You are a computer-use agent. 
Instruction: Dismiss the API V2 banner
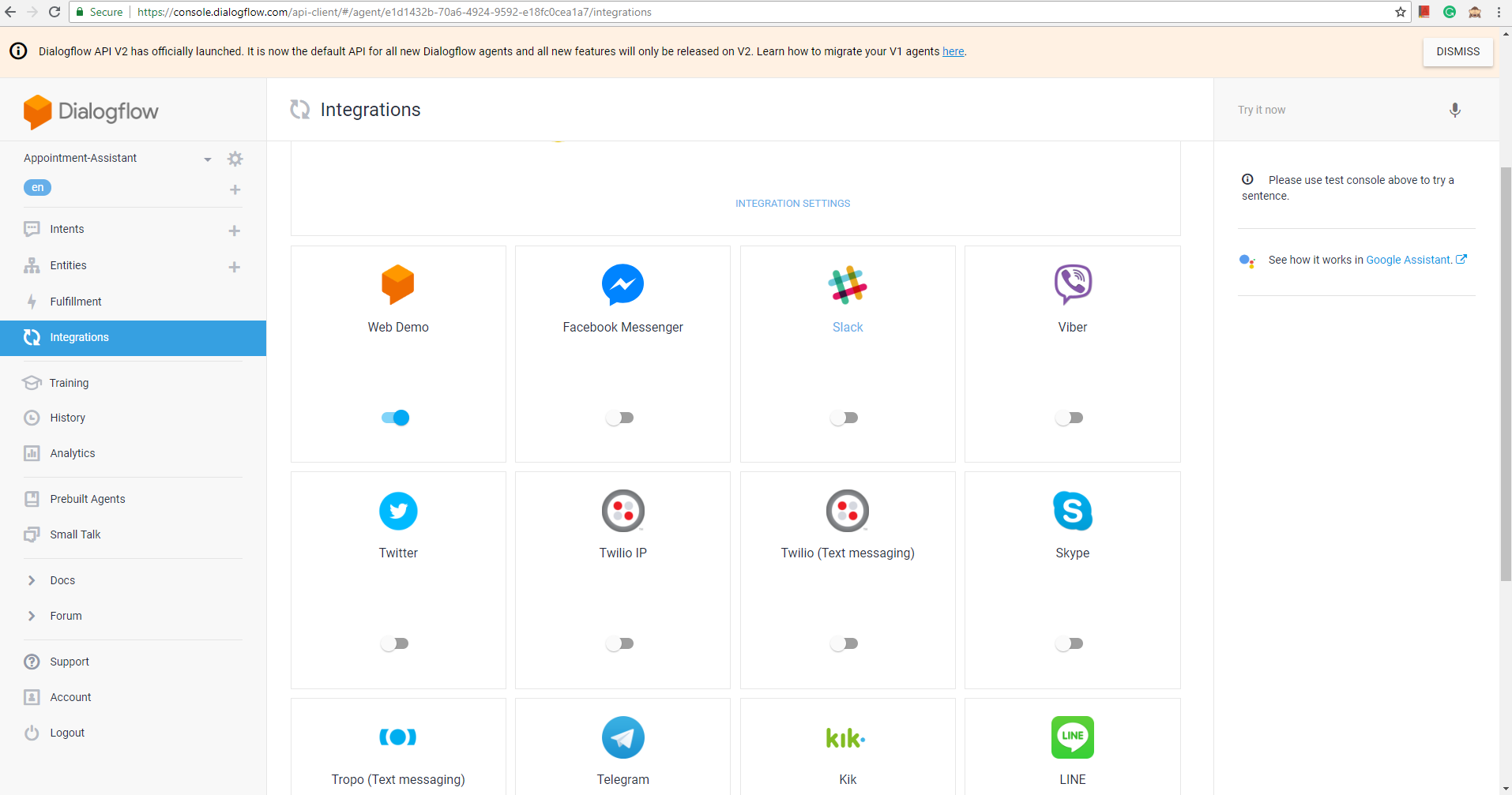click(1457, 51)
